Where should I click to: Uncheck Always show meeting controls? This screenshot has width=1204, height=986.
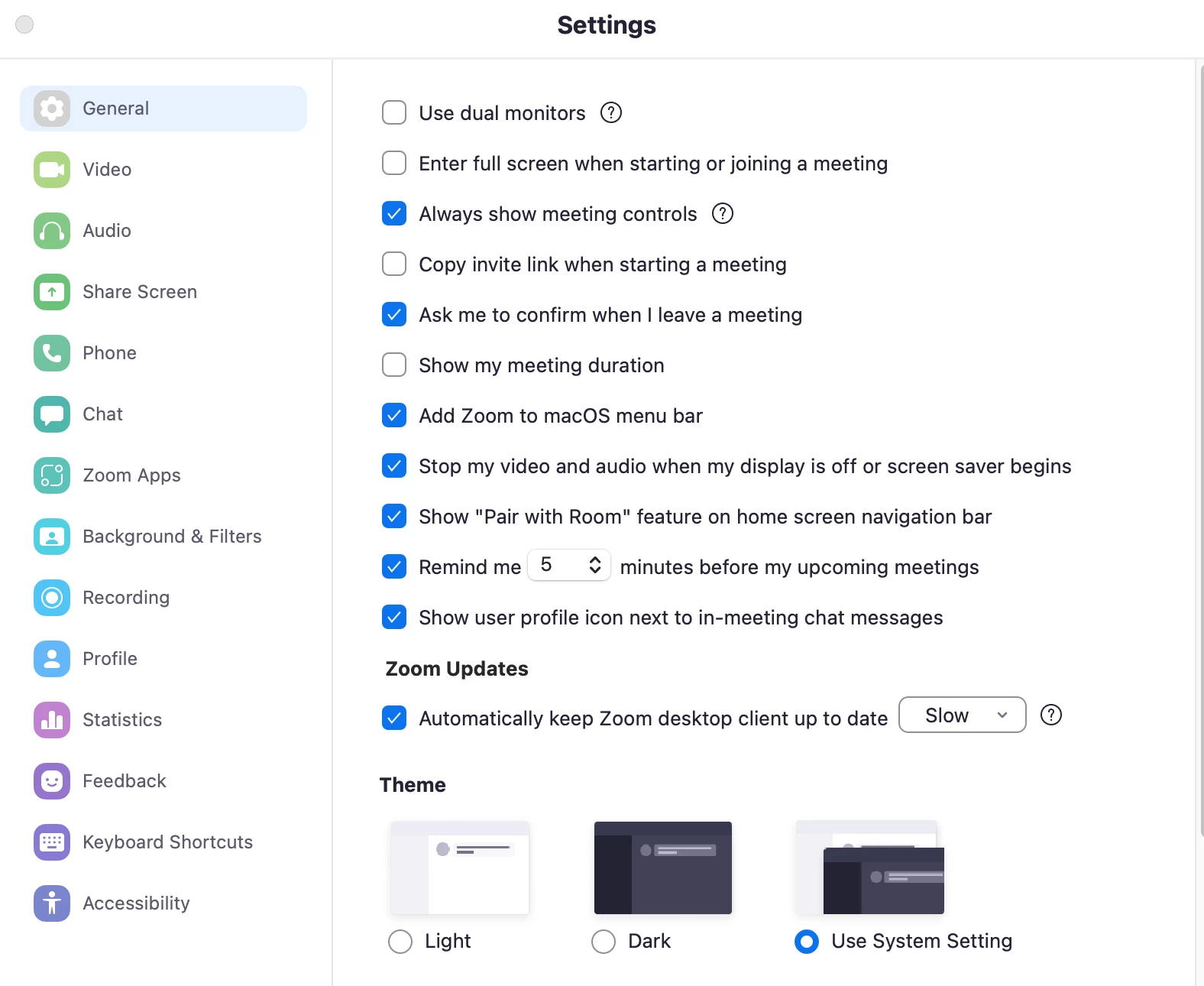click(394, 213)
